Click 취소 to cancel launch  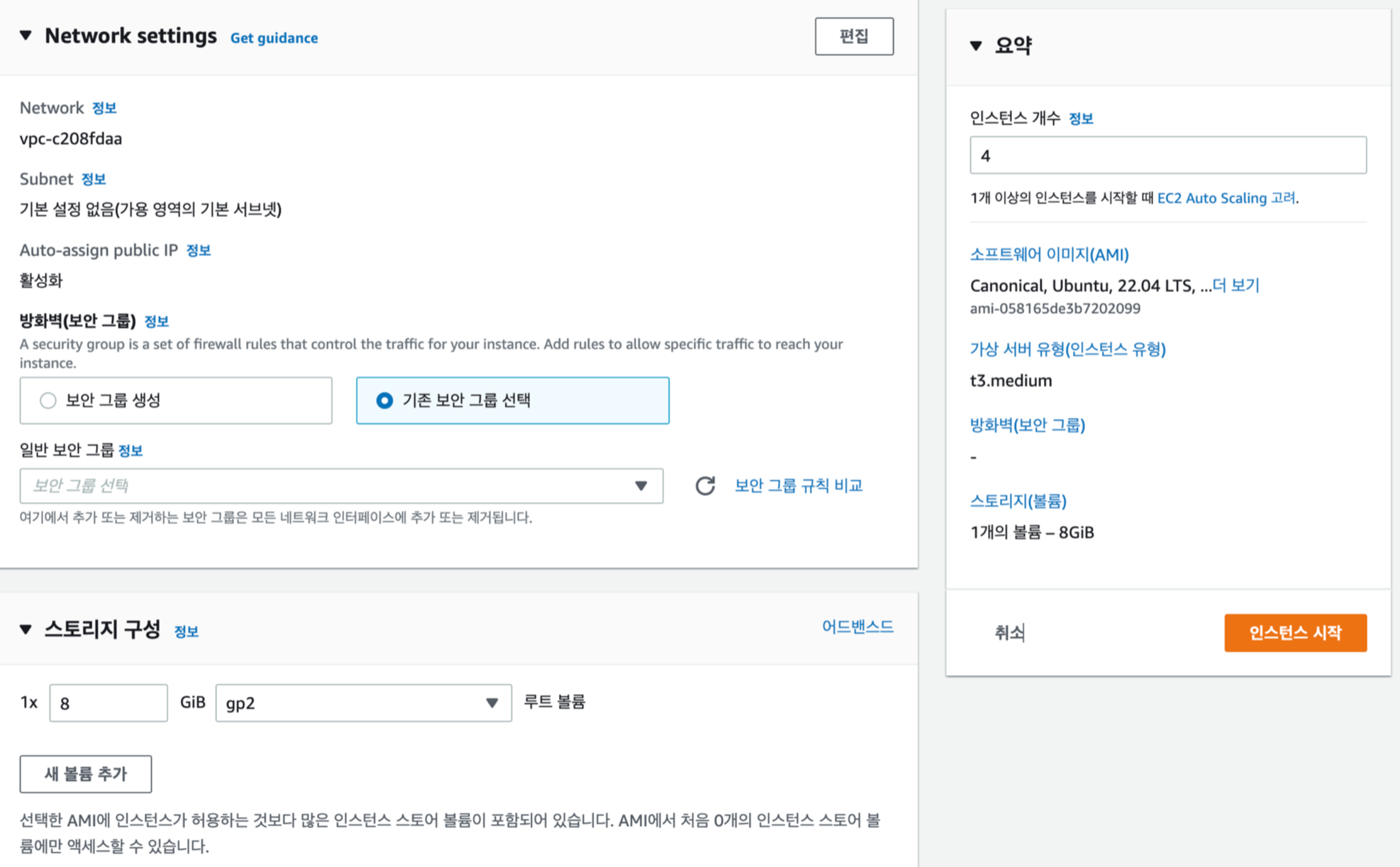tap(1009, 632)
